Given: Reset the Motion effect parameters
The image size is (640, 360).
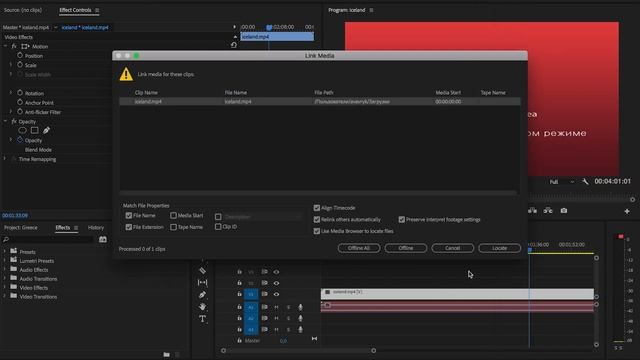Looking at the screenshot, I should [x=233, y=45].
